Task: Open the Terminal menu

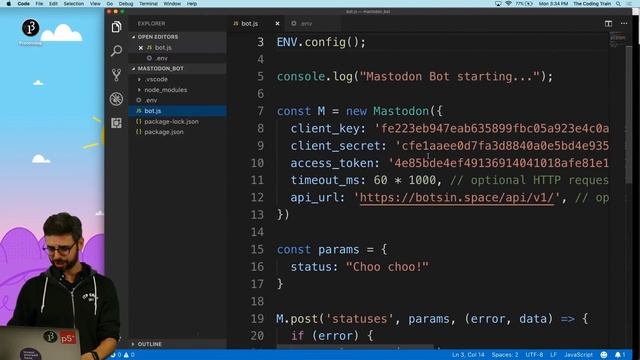Action: coord(148,4)
